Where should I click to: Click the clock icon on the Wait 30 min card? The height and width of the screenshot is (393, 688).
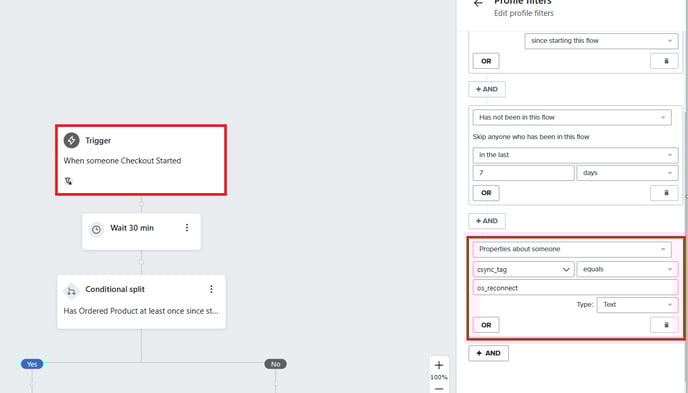[96, 229]
